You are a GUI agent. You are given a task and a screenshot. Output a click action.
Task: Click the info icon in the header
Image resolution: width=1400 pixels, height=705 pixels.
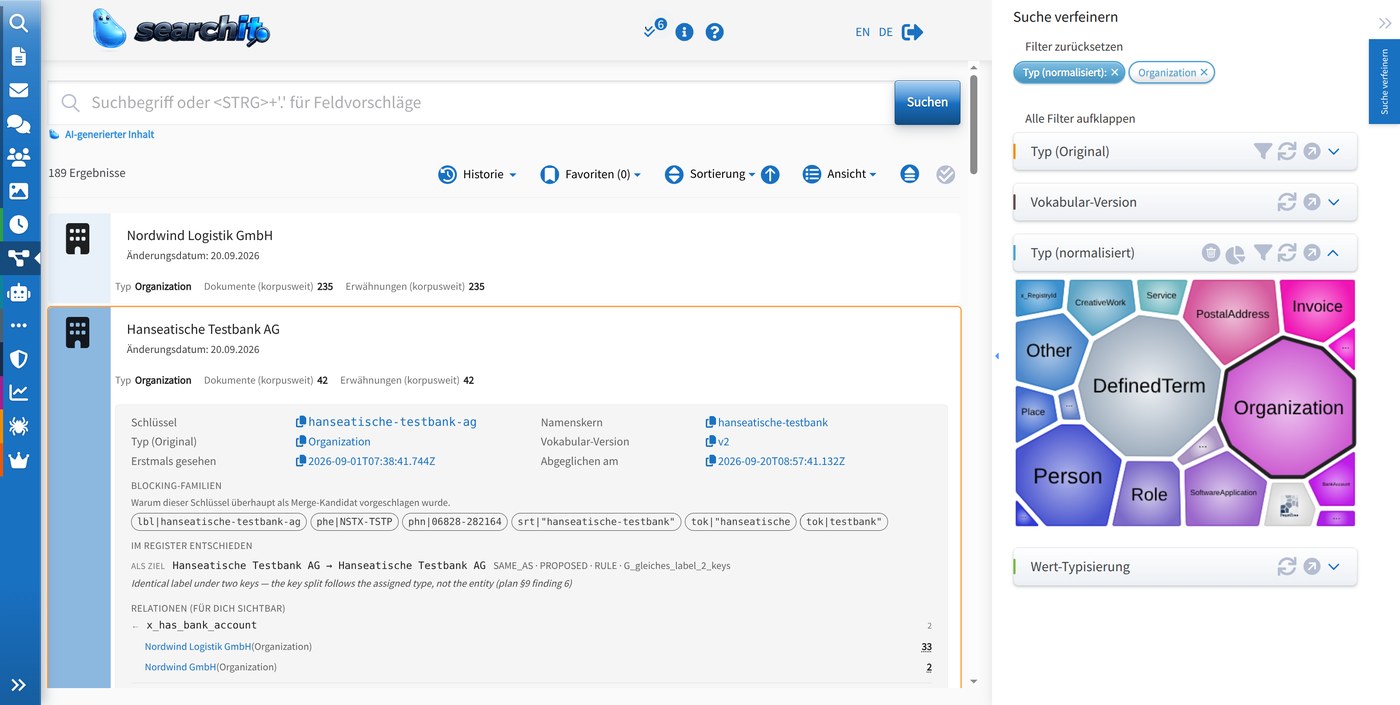tap(684, 32)
